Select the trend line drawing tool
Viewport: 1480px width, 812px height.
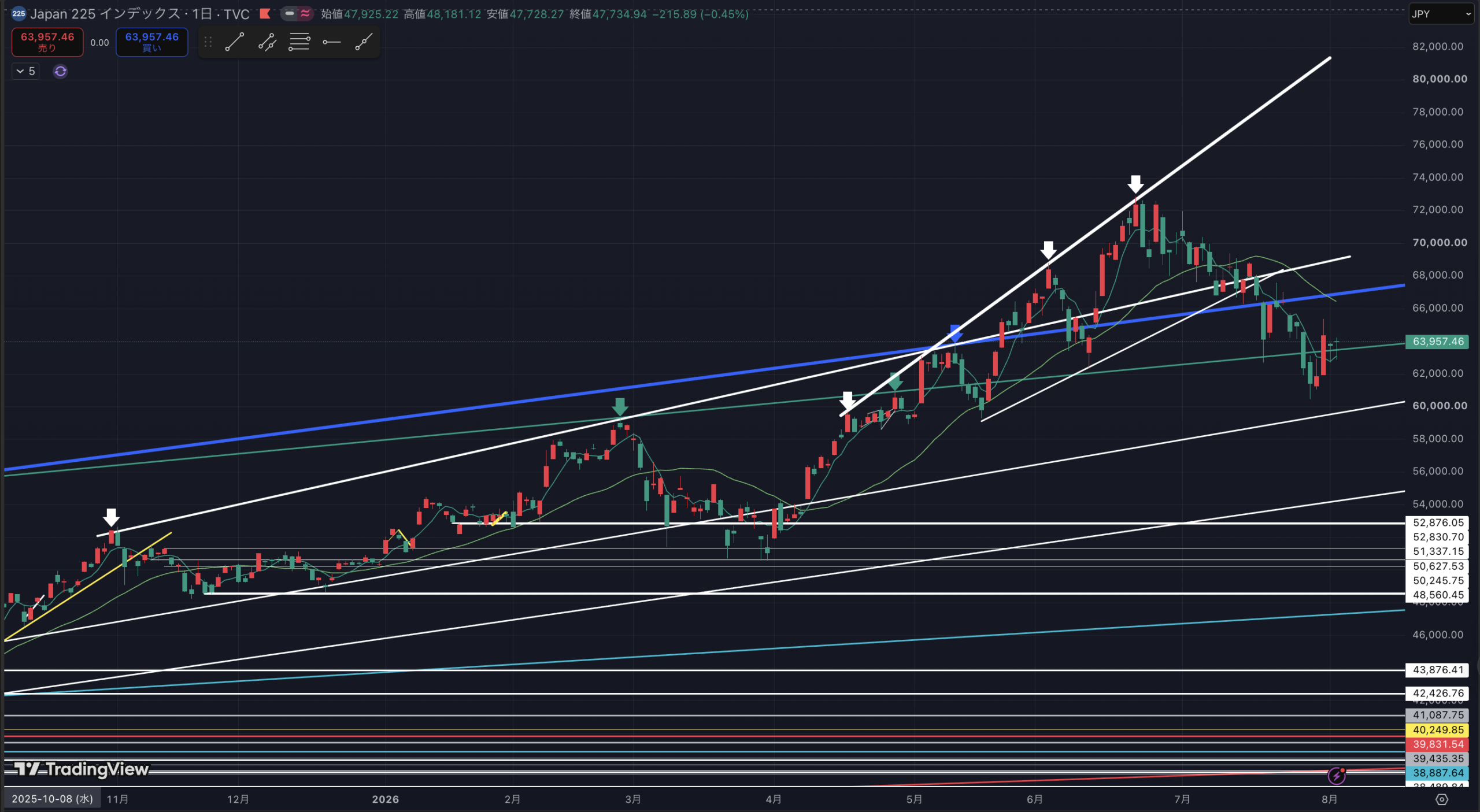(x=234, y=42)
